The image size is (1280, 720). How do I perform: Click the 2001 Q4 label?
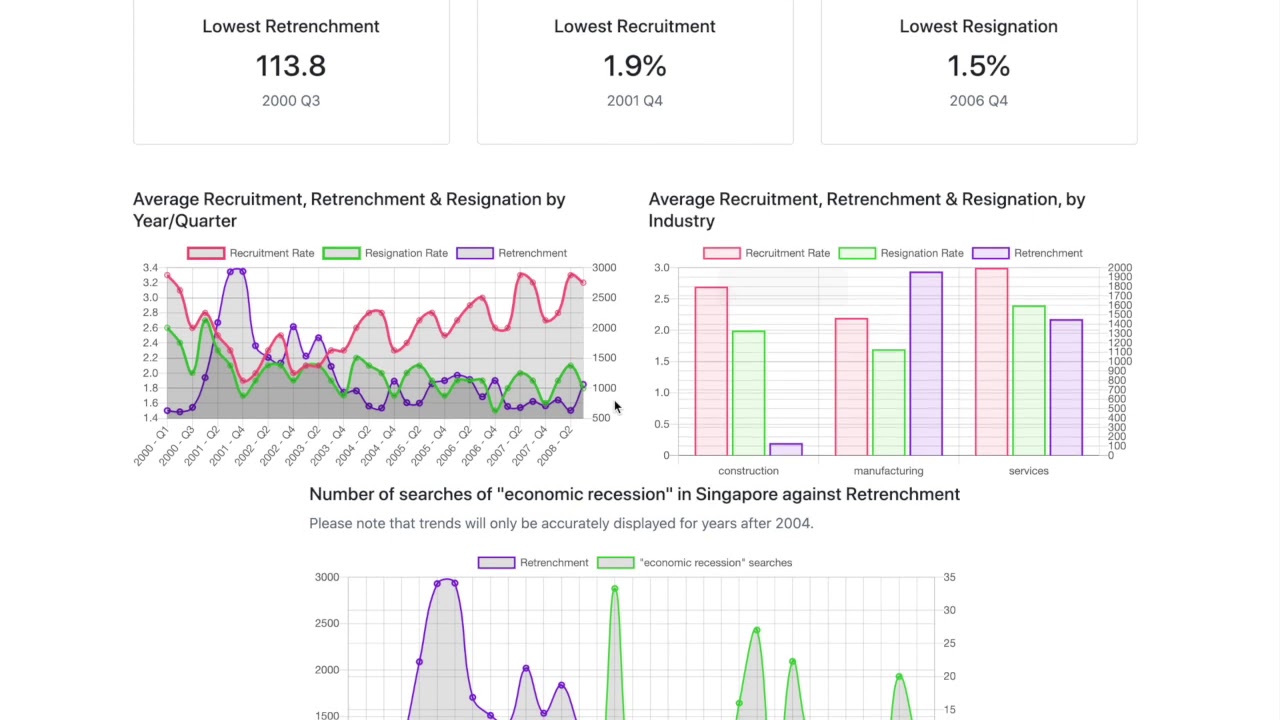click(x=635, y=100)
